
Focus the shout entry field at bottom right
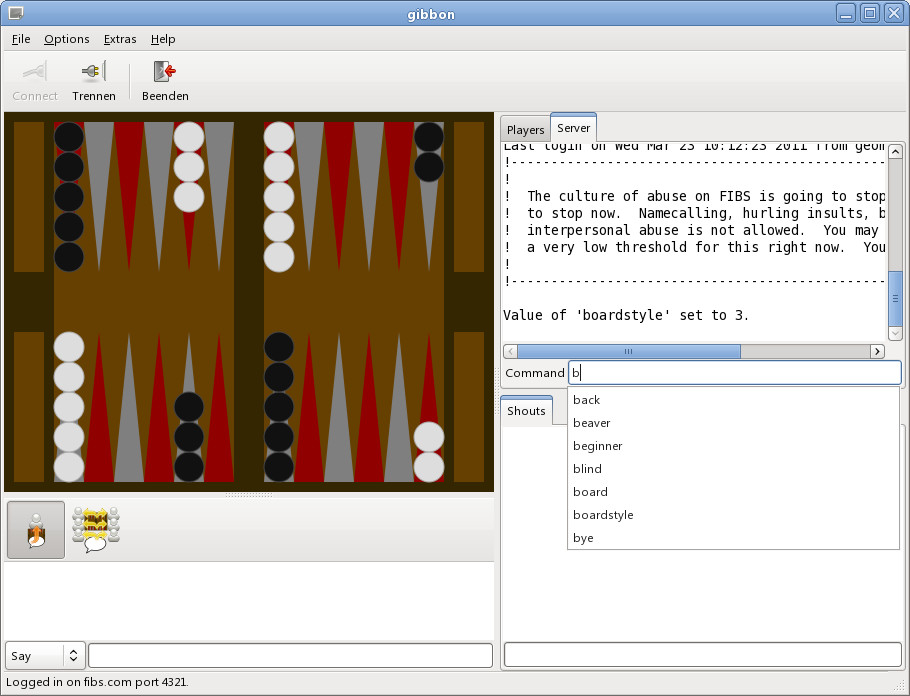[x=703, y=655]
